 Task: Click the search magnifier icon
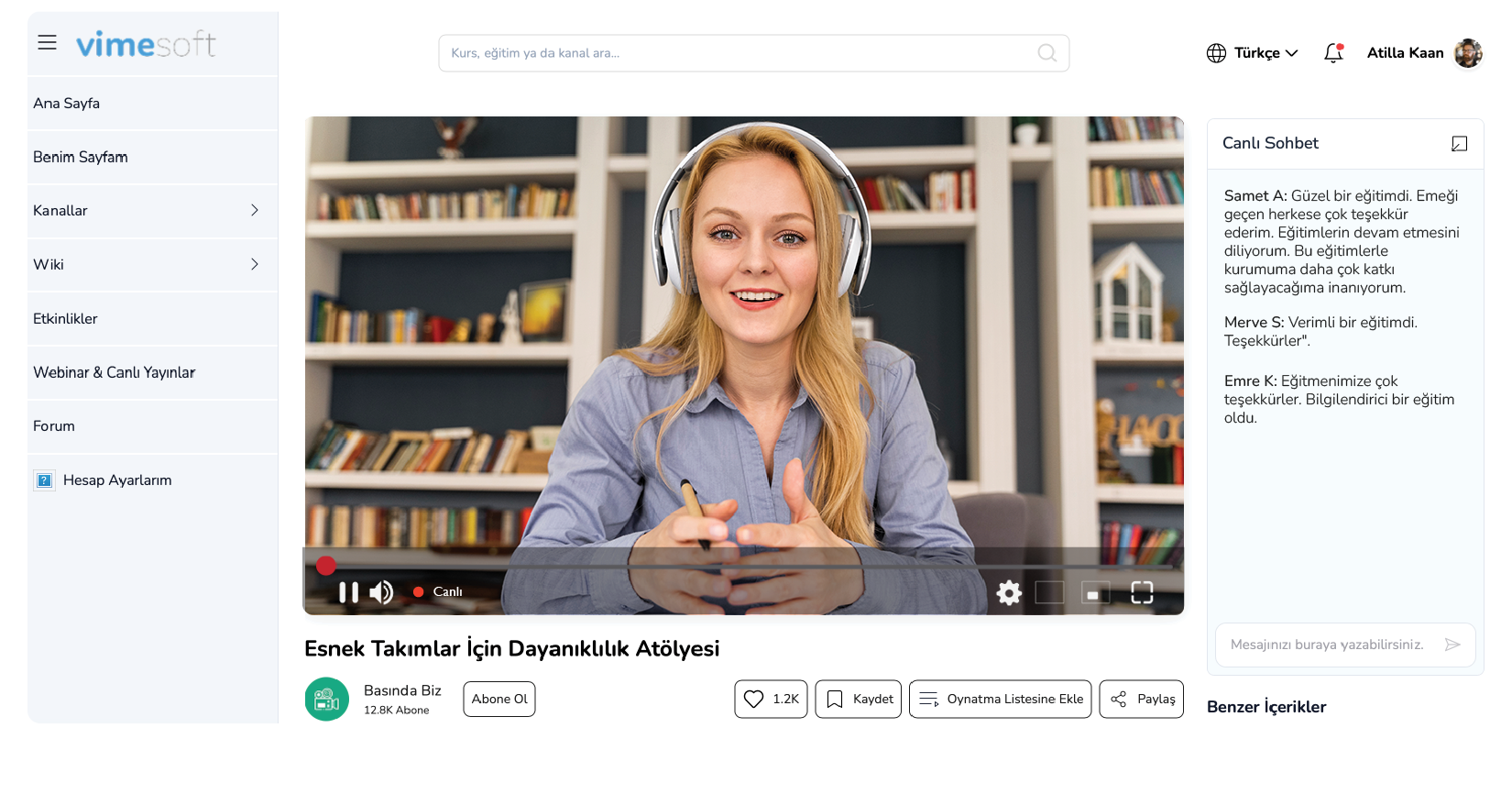coord(1046,53)
